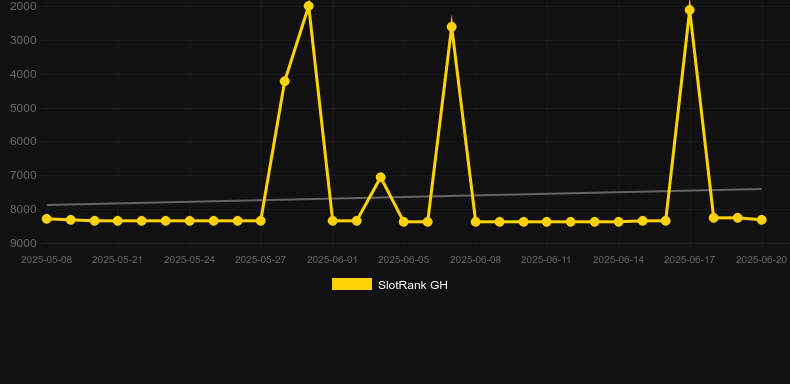This screenshot has width=790, height=384.
Task: Select the last data point at 2025-06-20
Action: click(762, 220)
